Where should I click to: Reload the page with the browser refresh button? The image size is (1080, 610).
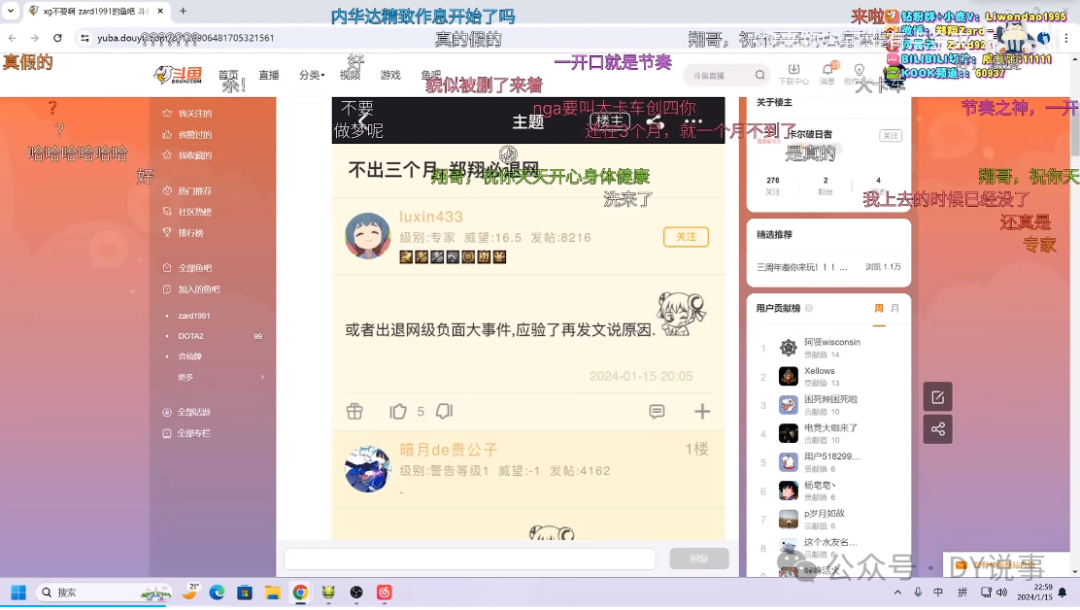coord(58,38)
